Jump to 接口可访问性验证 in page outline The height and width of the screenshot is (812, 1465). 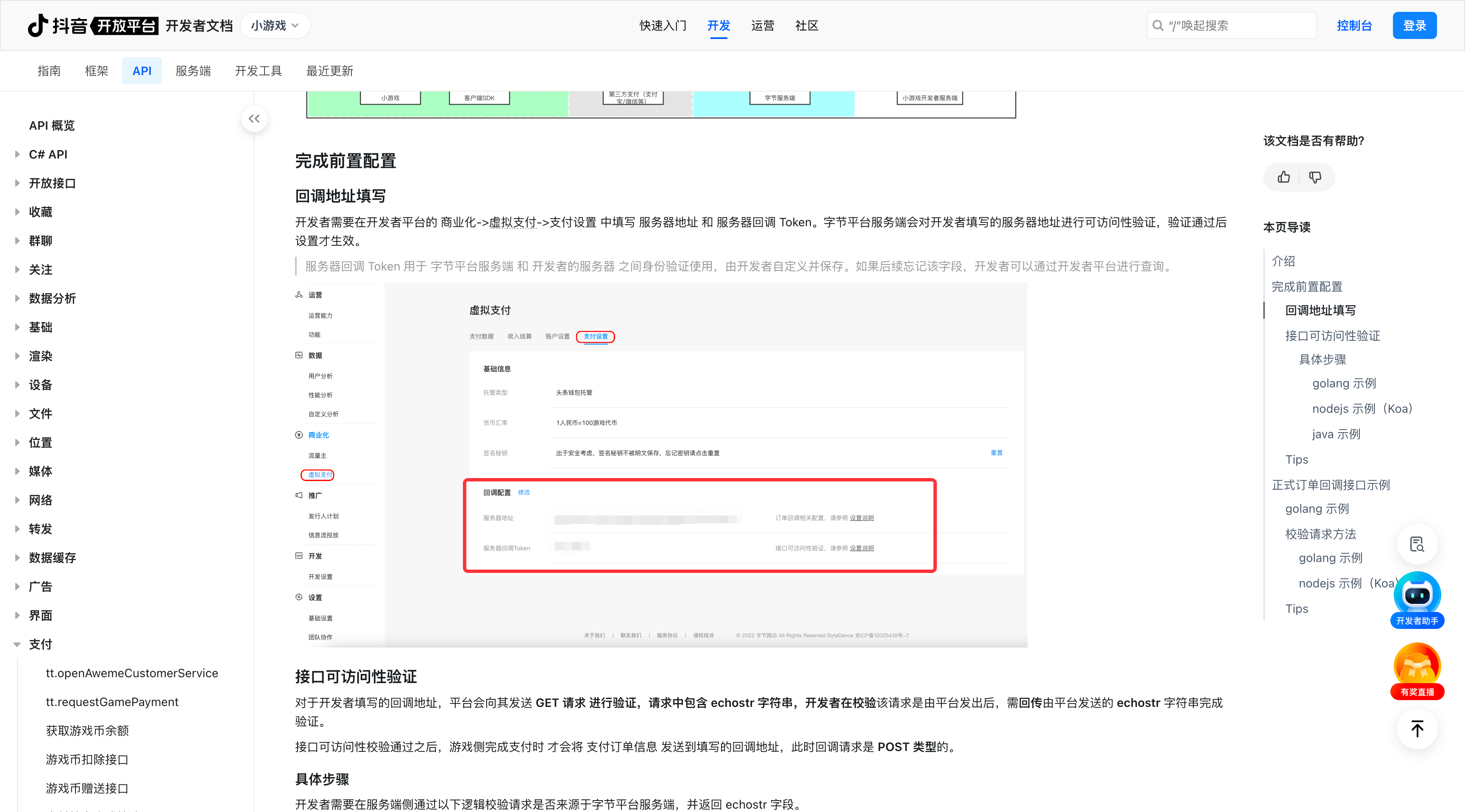tap(1332, 336)
